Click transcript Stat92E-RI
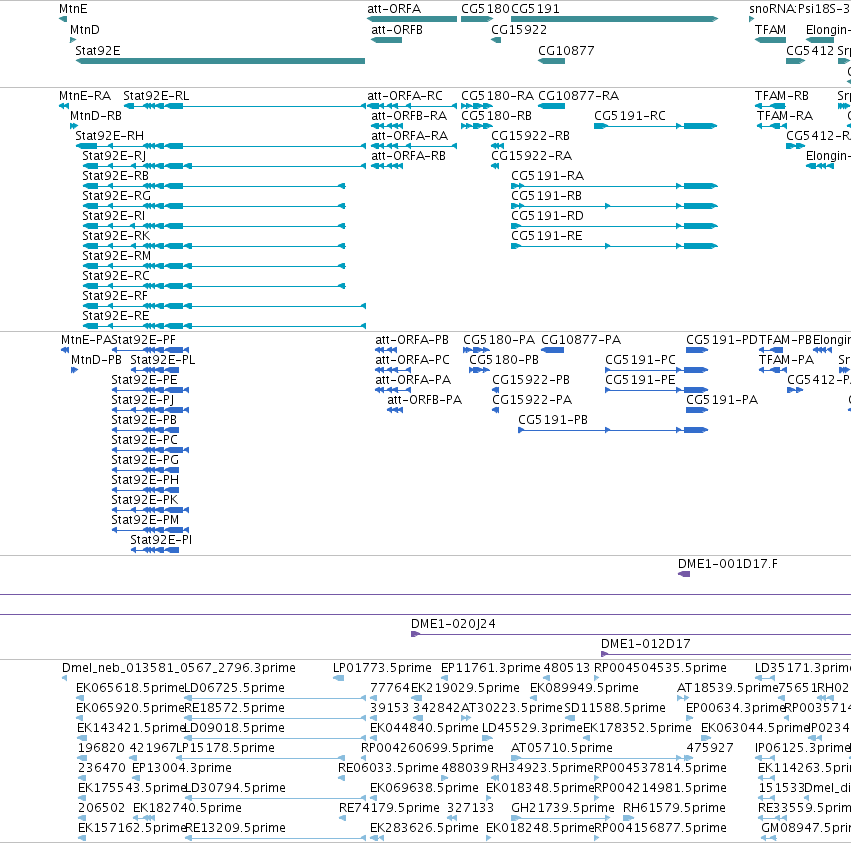 (x=214, y=226)
